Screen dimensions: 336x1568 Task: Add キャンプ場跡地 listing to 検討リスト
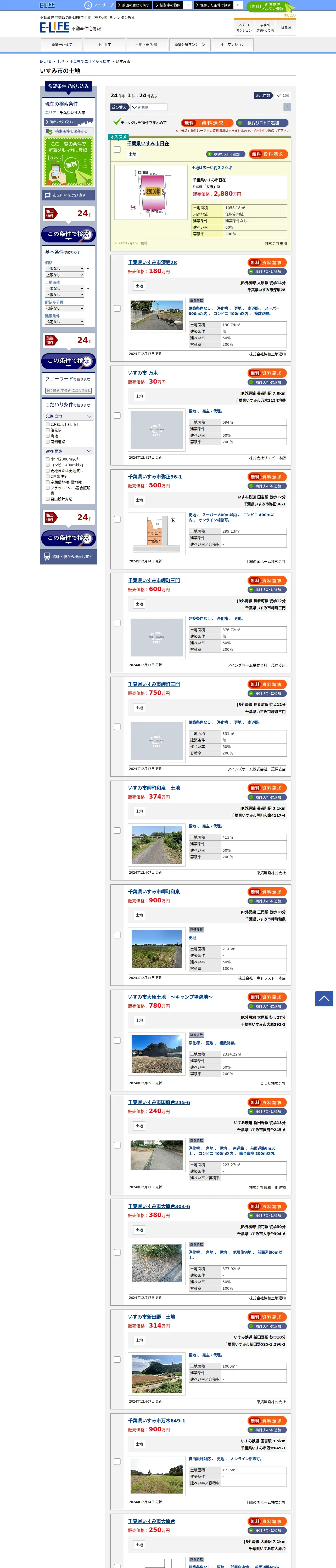(268, 1006)
